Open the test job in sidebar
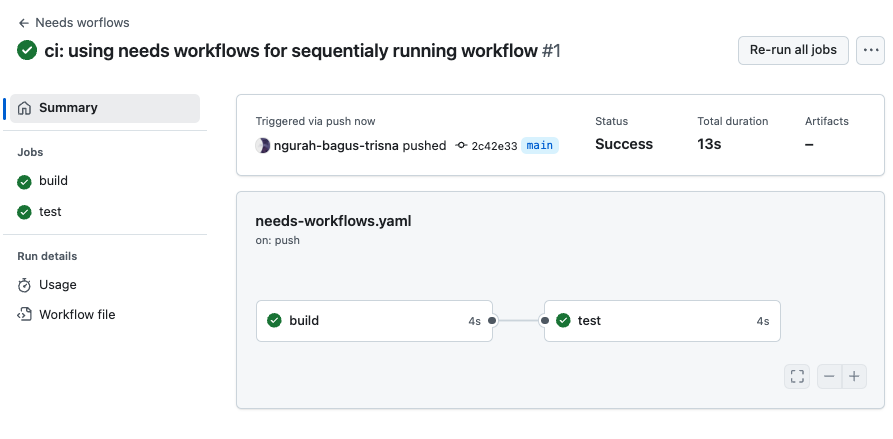Image resolution: width=893 pixels, height=439 pixels. pos(50,212)
